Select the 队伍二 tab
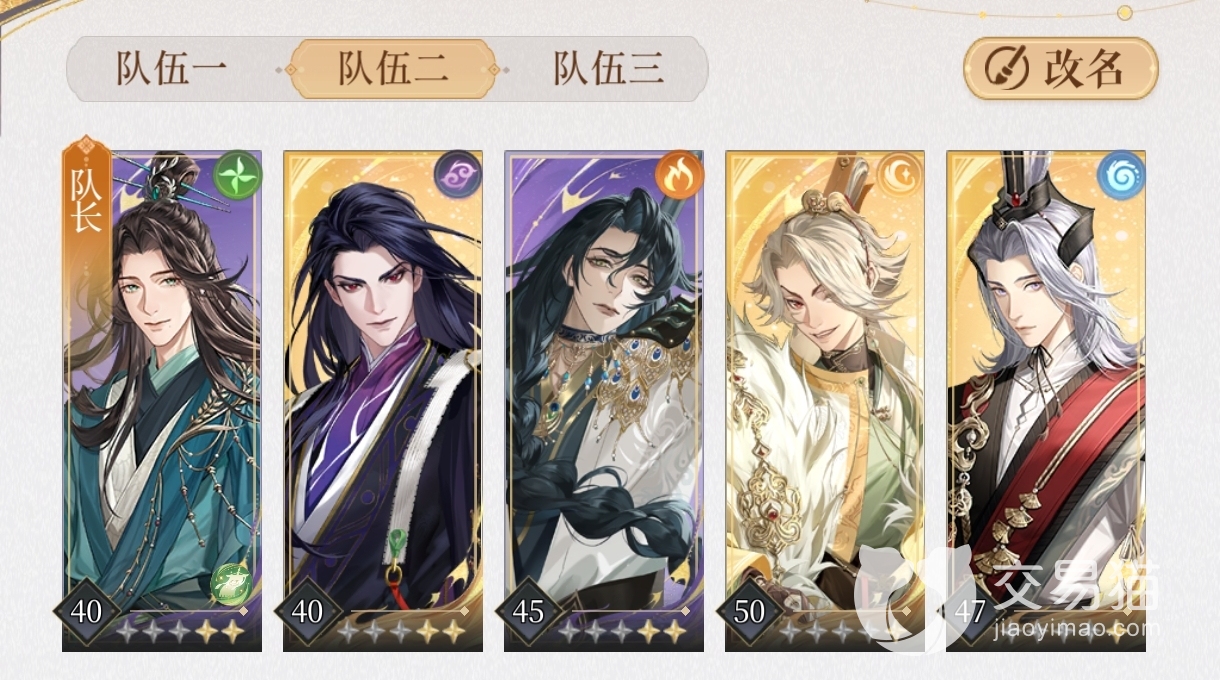This screenshot has height=680, width=1220. point(393,70)
